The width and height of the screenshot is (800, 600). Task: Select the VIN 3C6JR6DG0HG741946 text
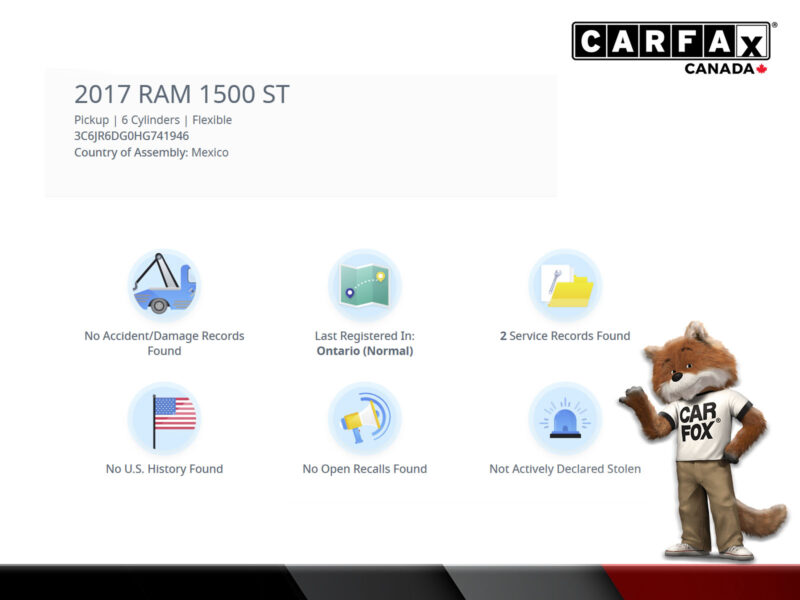(131, 136)
